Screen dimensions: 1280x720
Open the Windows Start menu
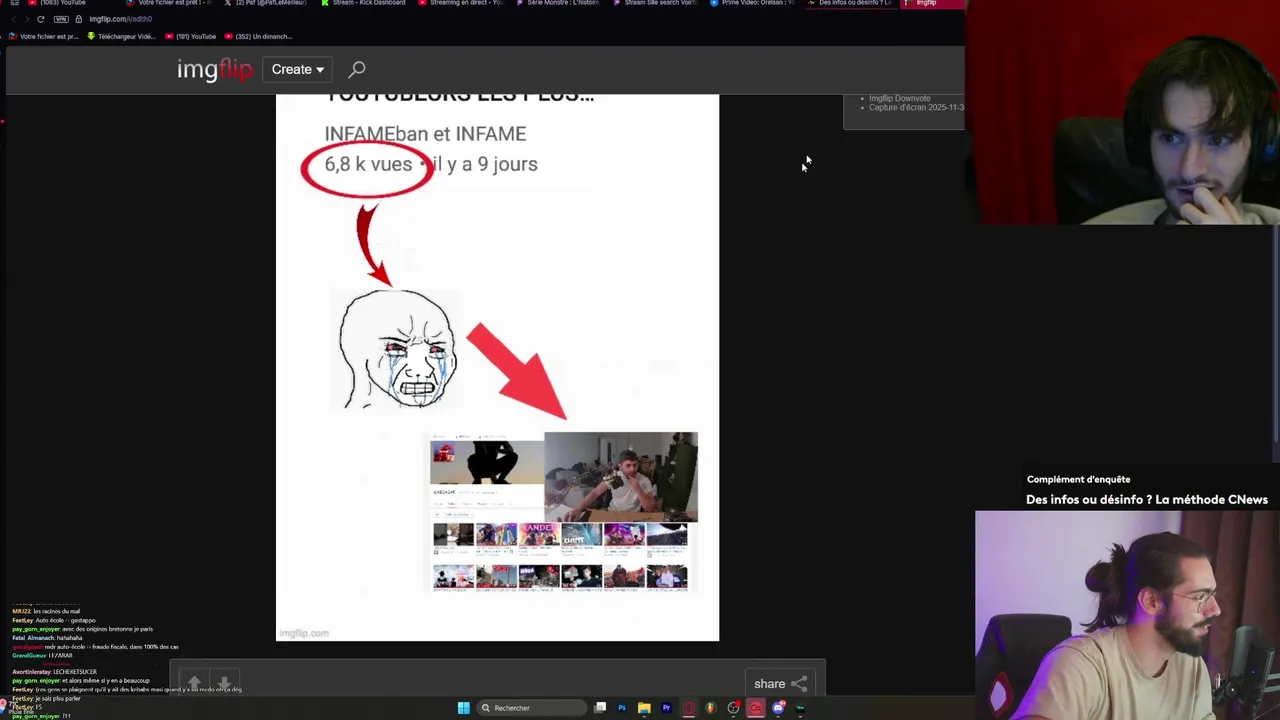[x=463, y=708]
